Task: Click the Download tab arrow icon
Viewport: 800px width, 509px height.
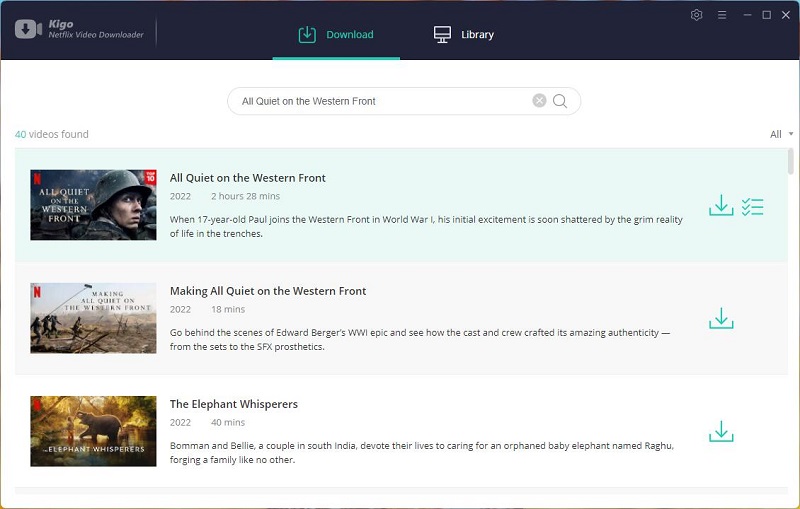Action: pos(307,35)
